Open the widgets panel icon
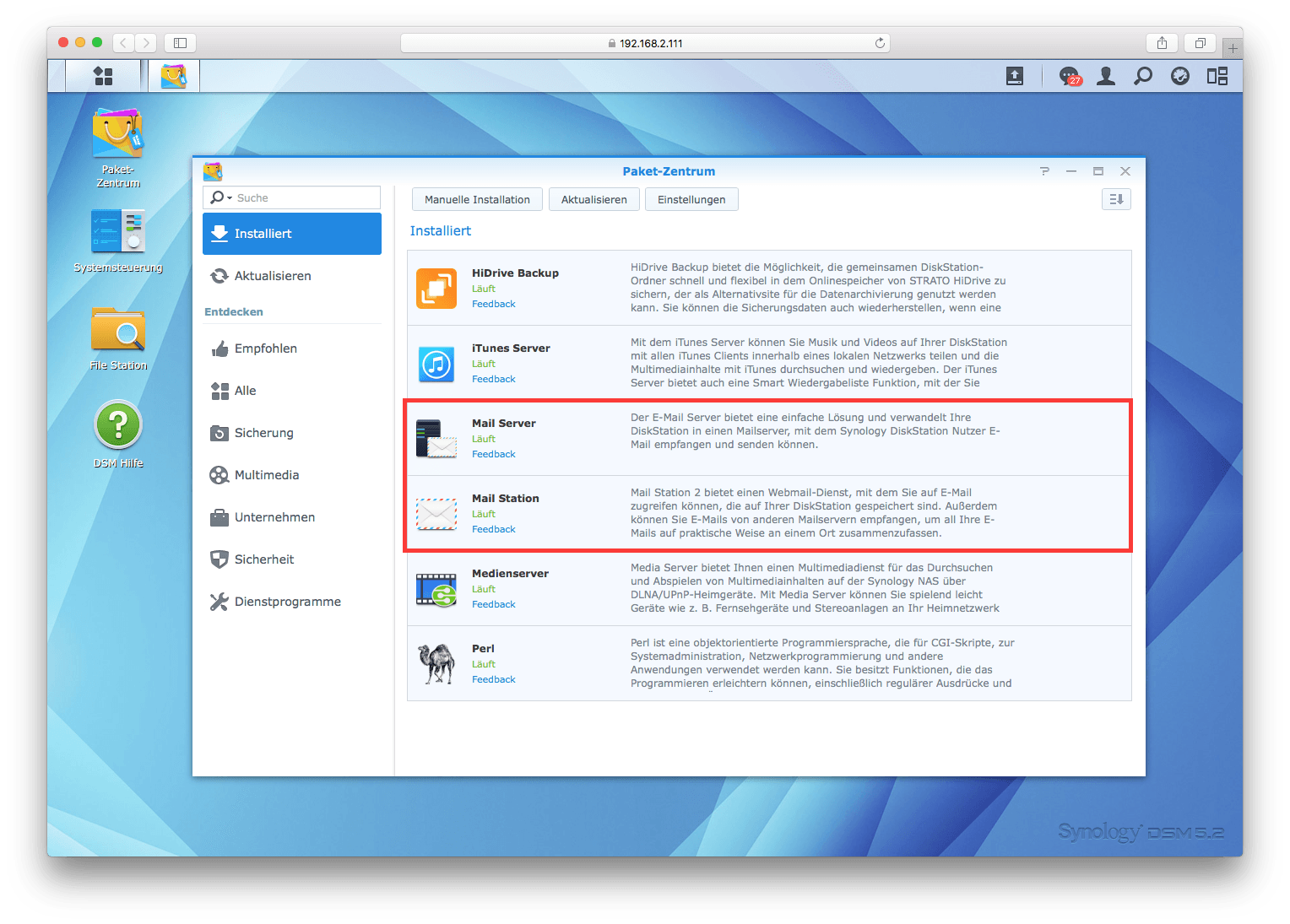Viewport: 1290px width, 924px height. coord(1217,76)
